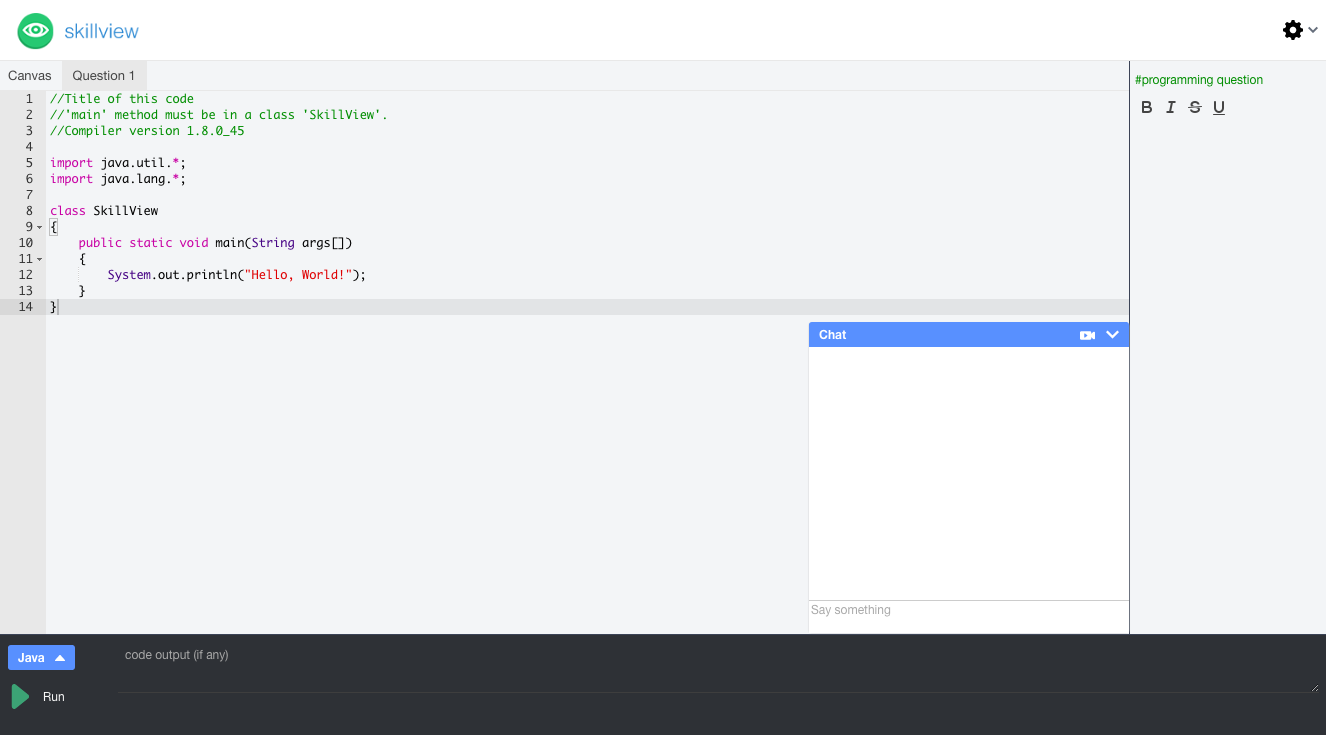Screen dimensions: 1326x735
Task: Collapse the main method fold at line 11
Action: pyautogui.click(x=39, y=258)
